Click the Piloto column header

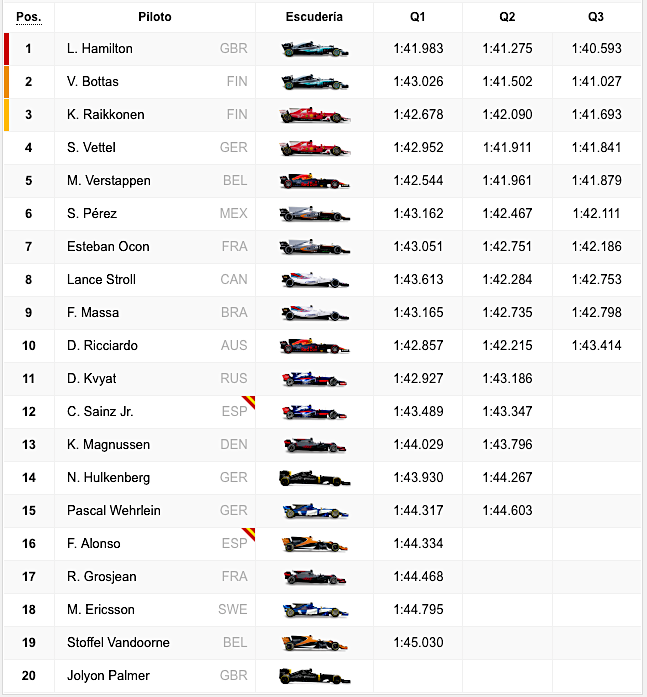[x=154, y=17]
